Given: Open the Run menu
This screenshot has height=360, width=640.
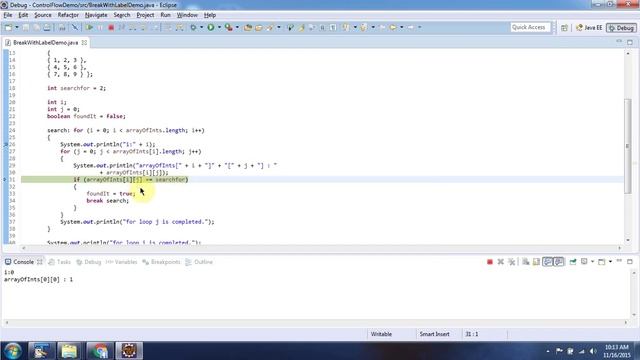Looking at the screenshot, I should tap(165, 15).
